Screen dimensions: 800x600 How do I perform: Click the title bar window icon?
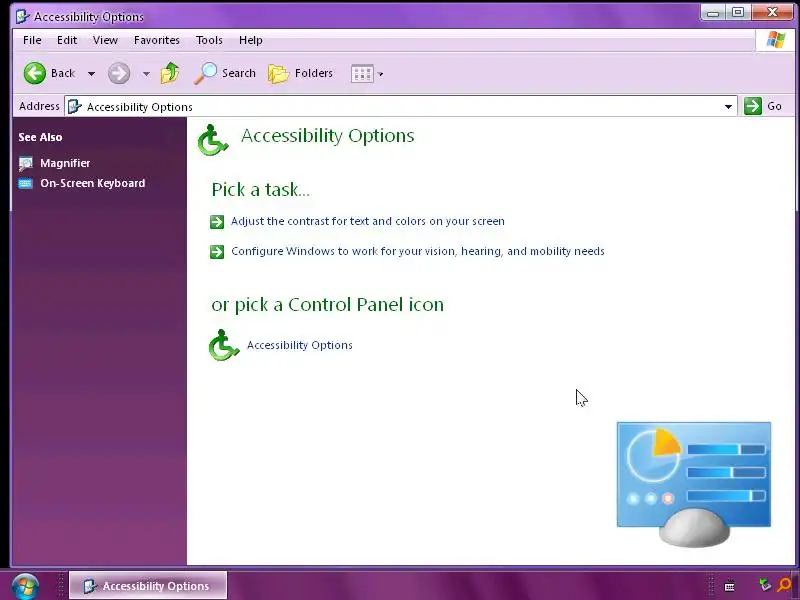point(23,16)
